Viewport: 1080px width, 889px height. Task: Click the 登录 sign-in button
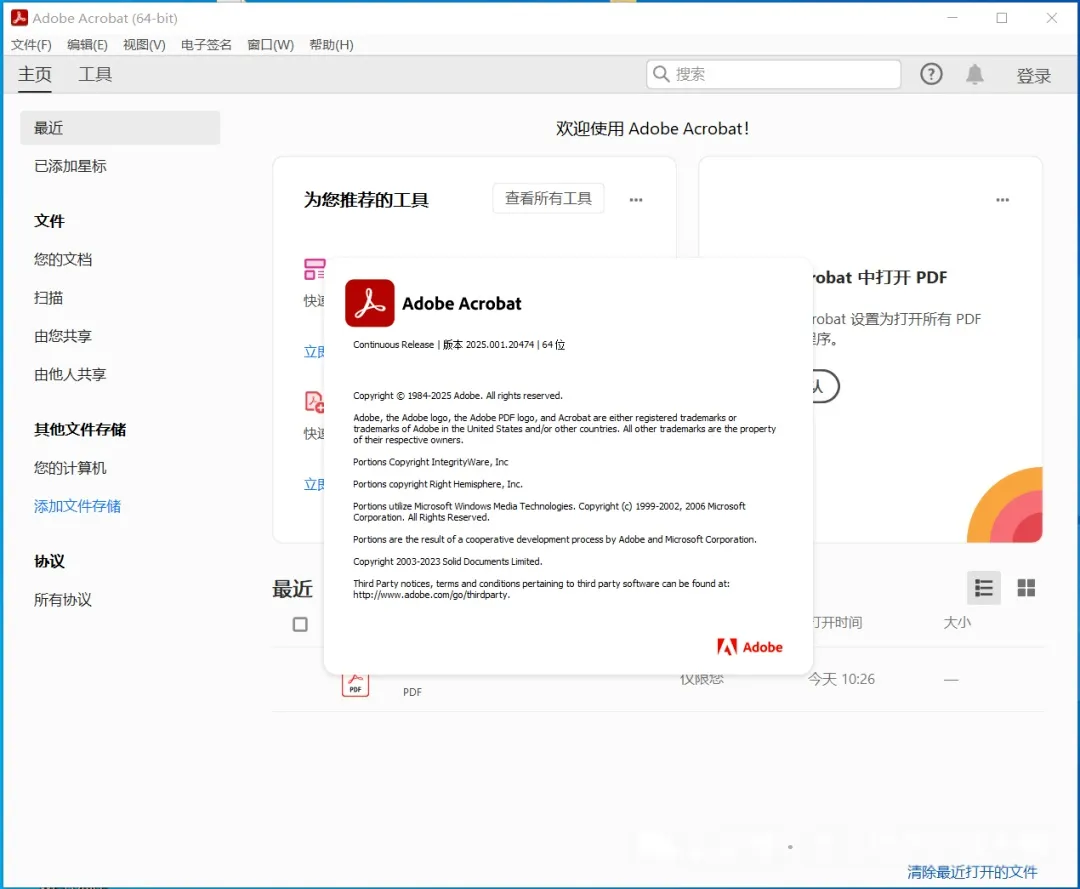[x=1034, y=76]
